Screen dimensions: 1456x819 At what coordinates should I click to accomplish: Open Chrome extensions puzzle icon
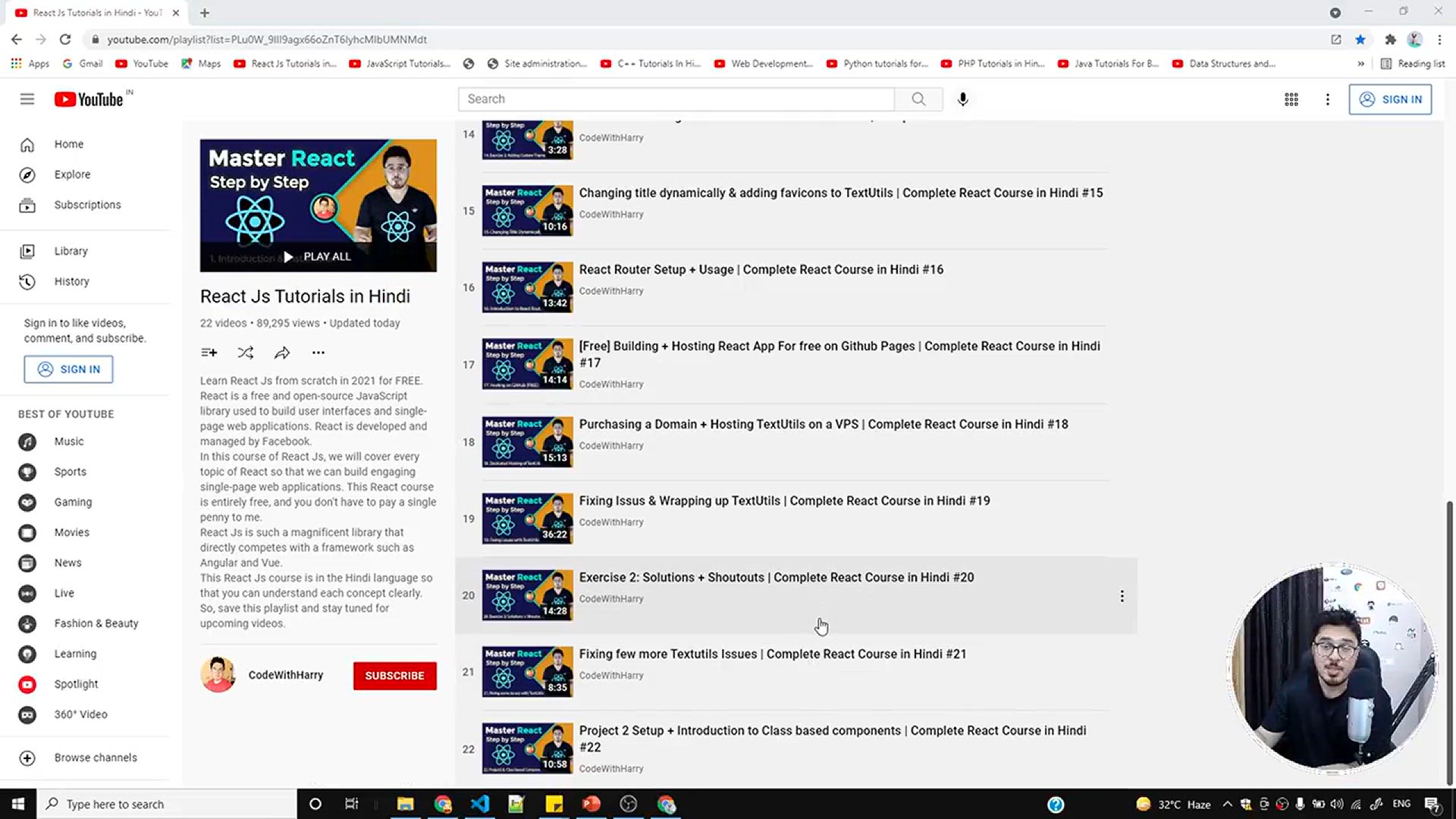(1390, 39)
